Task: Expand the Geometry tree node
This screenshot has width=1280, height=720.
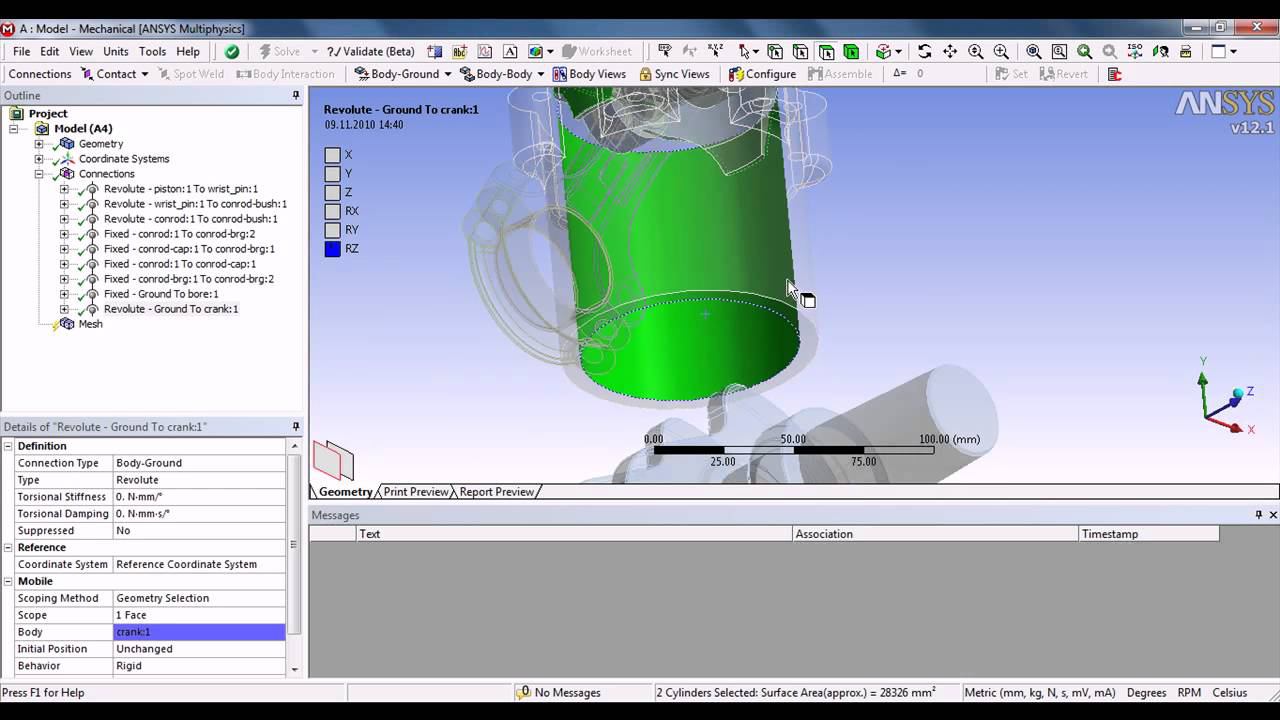Action: (x=39, y=144)
